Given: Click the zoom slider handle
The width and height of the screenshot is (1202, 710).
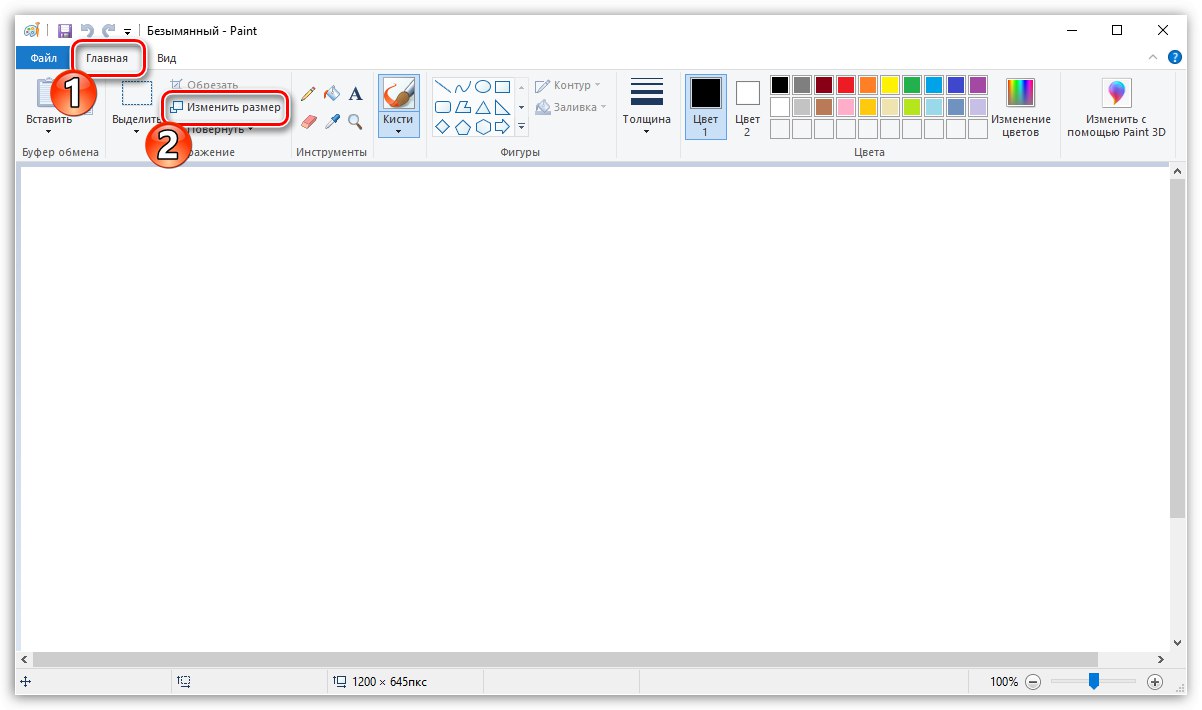Looking at the screenshot, I should pos(1094,681).
